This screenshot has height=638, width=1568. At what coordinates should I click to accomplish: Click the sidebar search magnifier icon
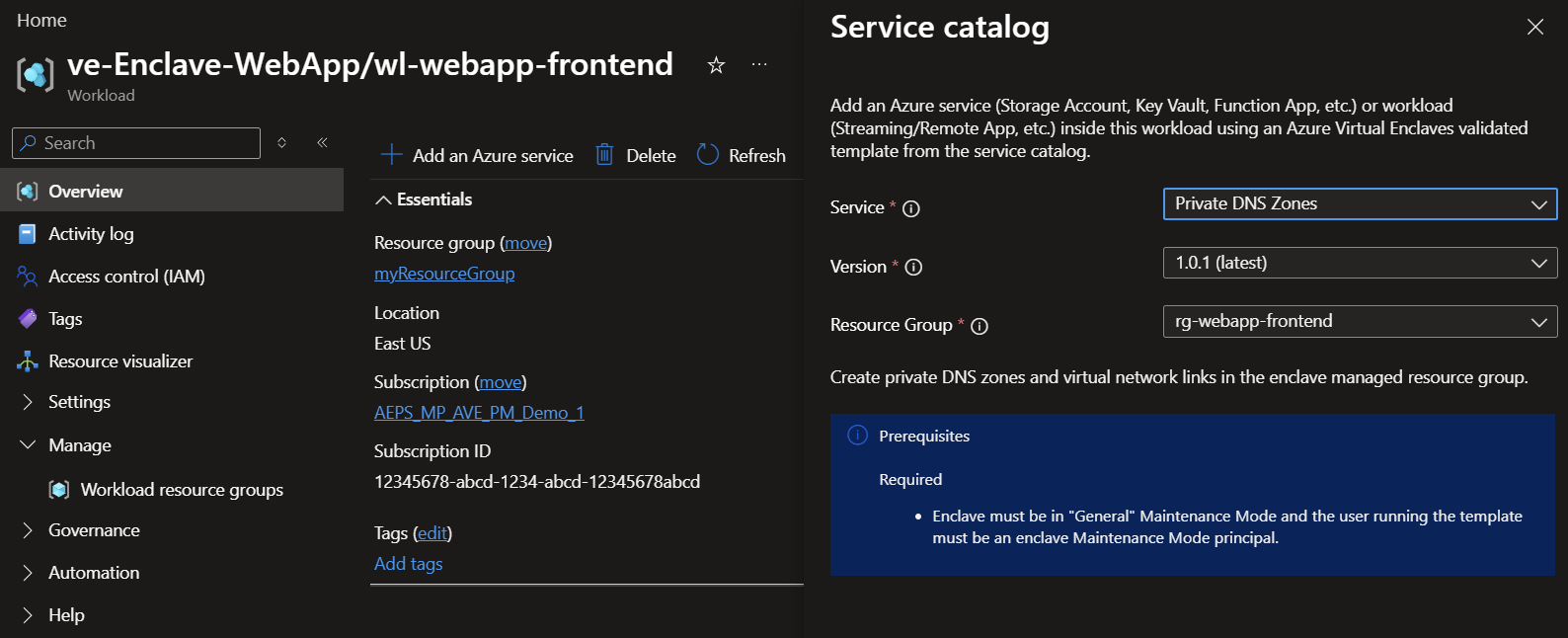(x=29, y=143)
